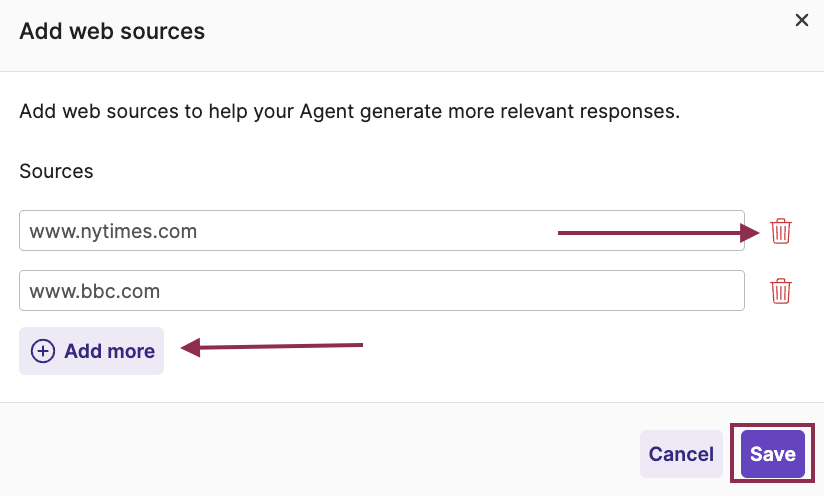Click the Sources section label
824x496 pixels.
56,171
